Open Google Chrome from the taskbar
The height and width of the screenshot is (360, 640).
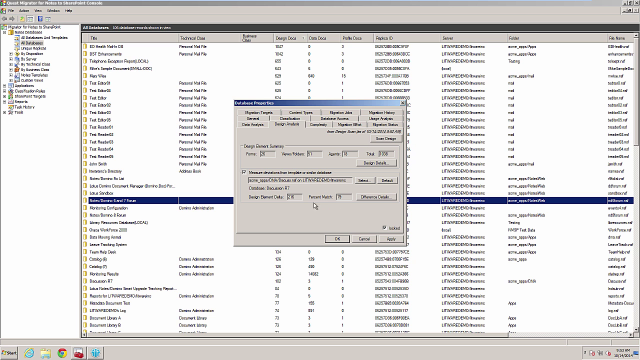tap(62, 353)
